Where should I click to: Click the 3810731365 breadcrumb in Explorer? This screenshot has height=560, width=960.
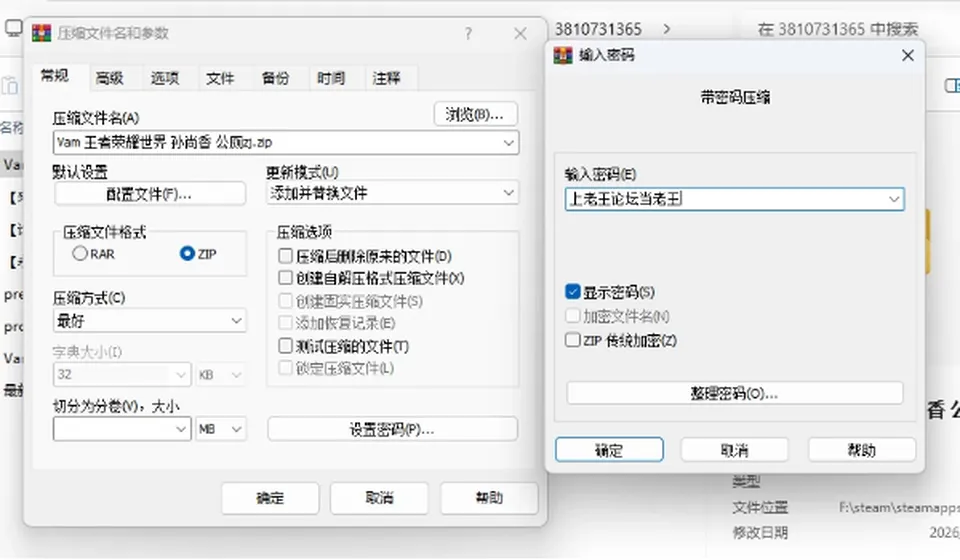(x=598, y=29)
